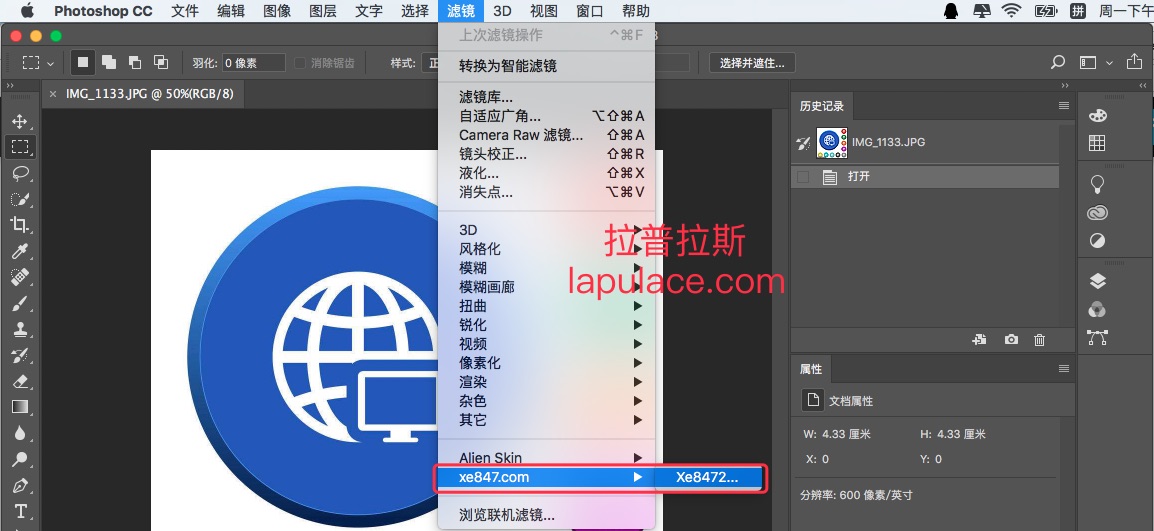Create new snapshot with camera icon

tap(1011, 340)
